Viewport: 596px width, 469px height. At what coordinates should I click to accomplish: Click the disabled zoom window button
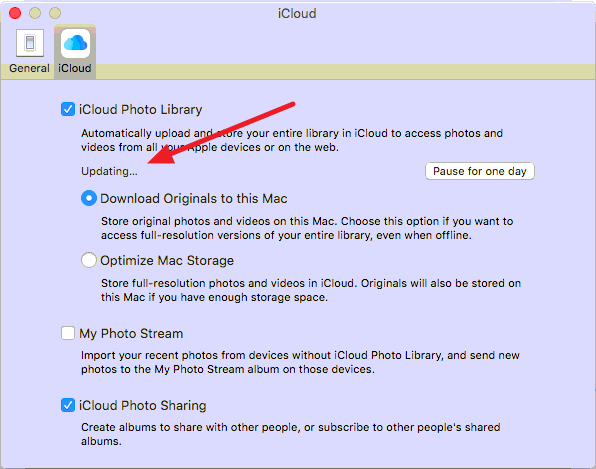click(55, 13)
